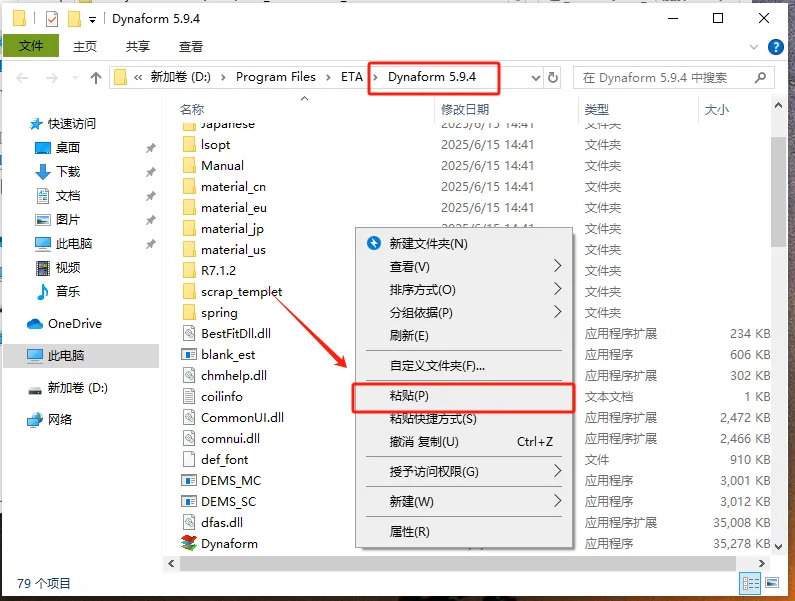The width and height of the screenshot is (795, 601).
Task: Select 网络 in navigation pane
Action: tap(60, 419)
